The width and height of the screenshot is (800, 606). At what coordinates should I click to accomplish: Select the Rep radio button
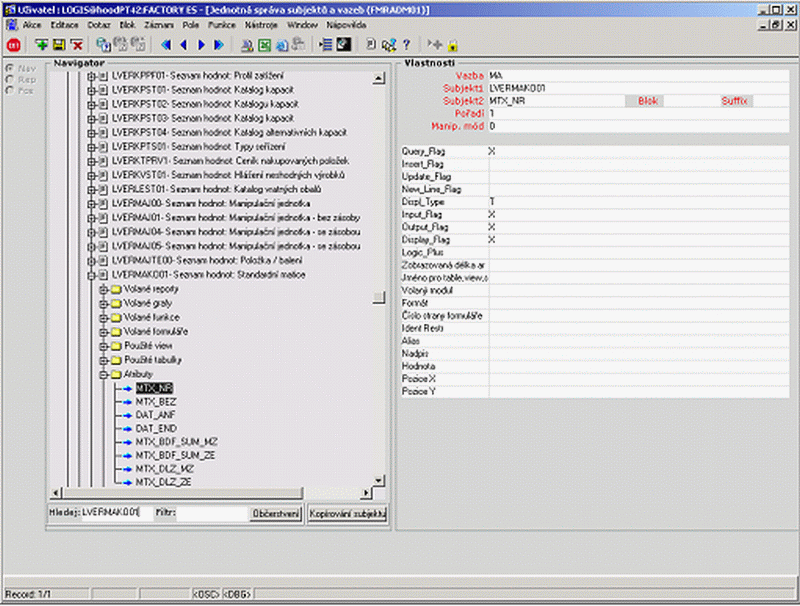(9, 79)
